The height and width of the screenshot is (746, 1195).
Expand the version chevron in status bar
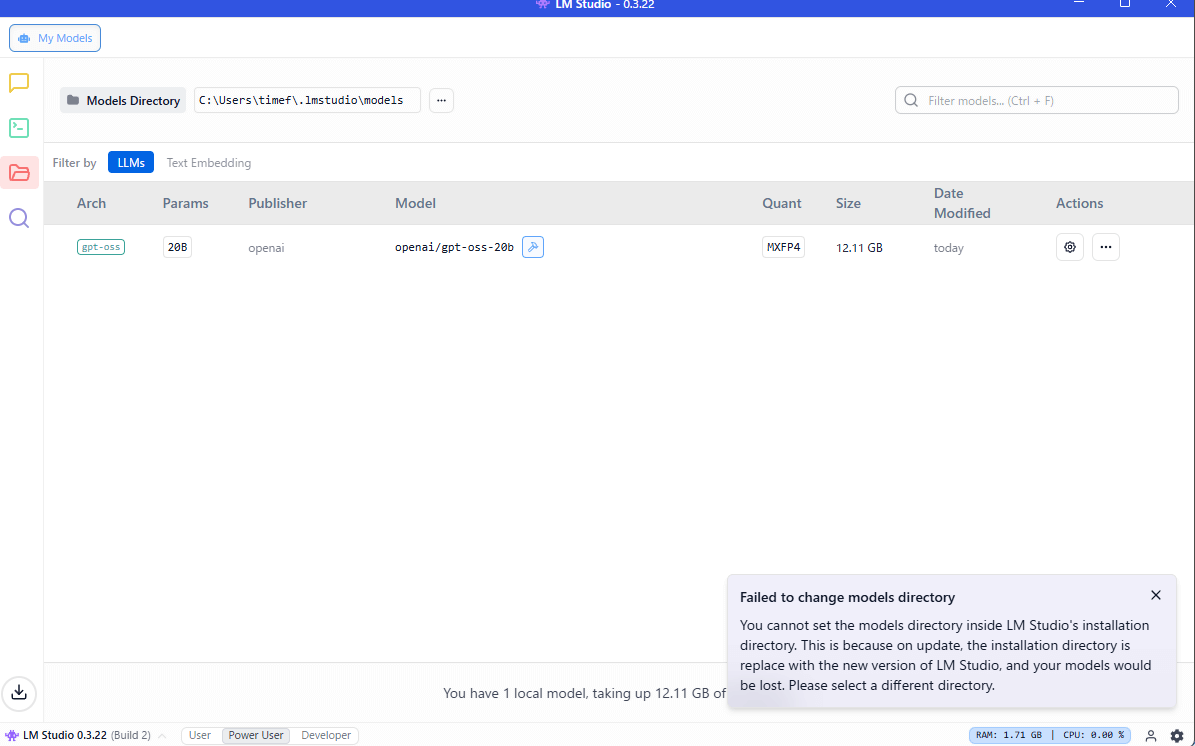coord(162,736)
